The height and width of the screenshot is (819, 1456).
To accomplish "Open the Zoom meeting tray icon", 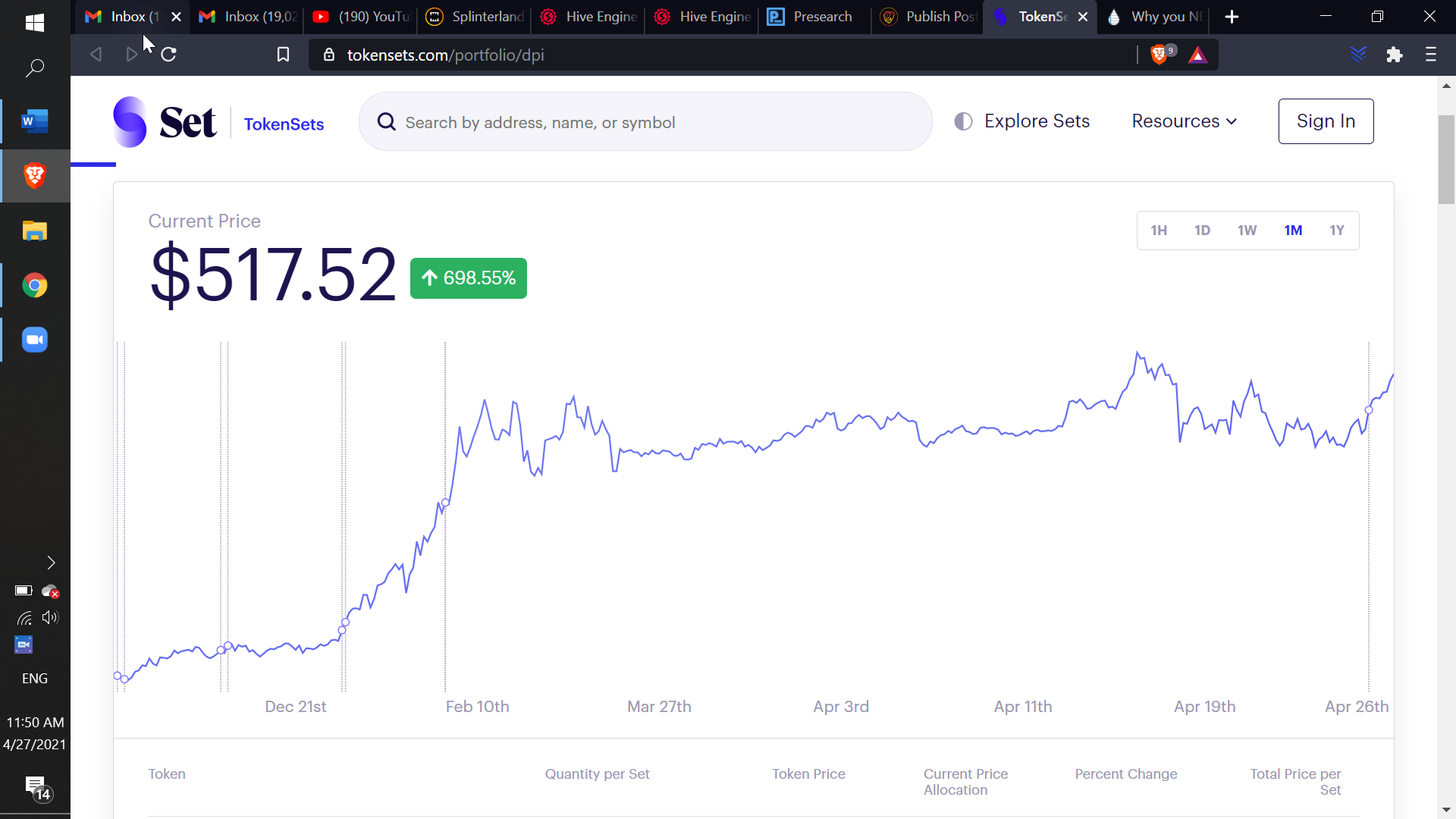I will [x=24, y=645].
